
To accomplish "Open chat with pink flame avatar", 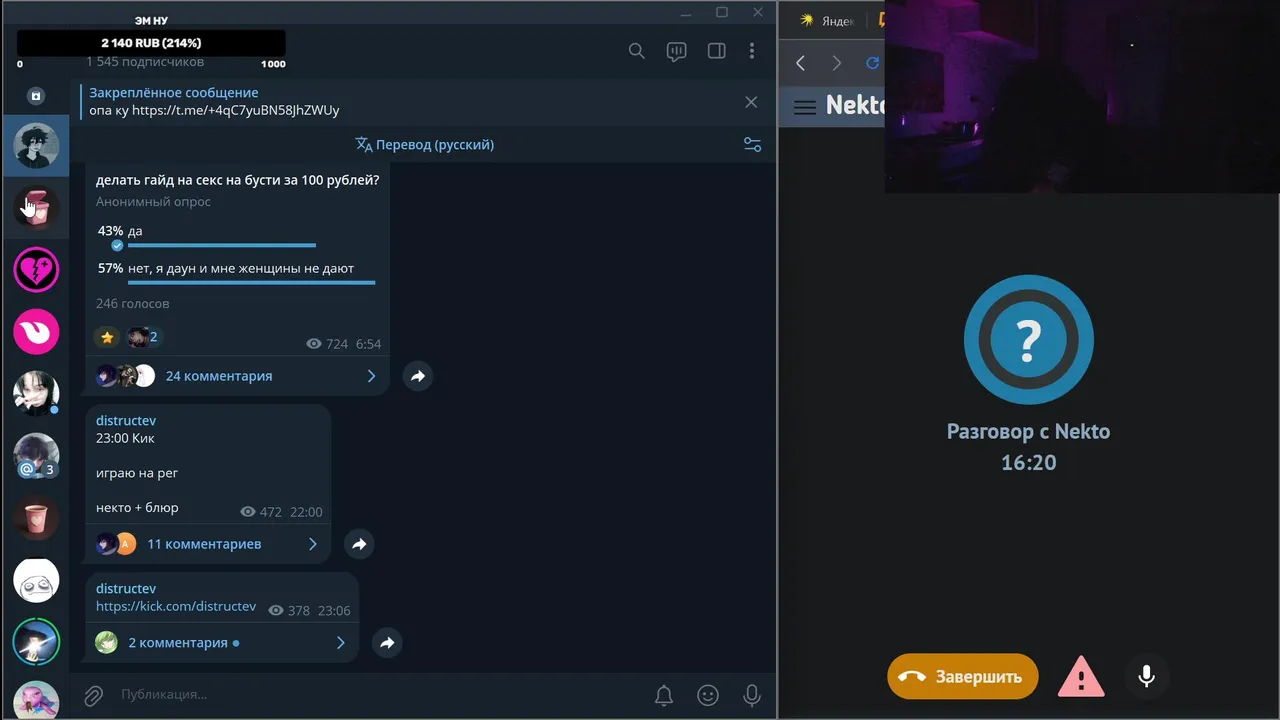I will 36,332.
